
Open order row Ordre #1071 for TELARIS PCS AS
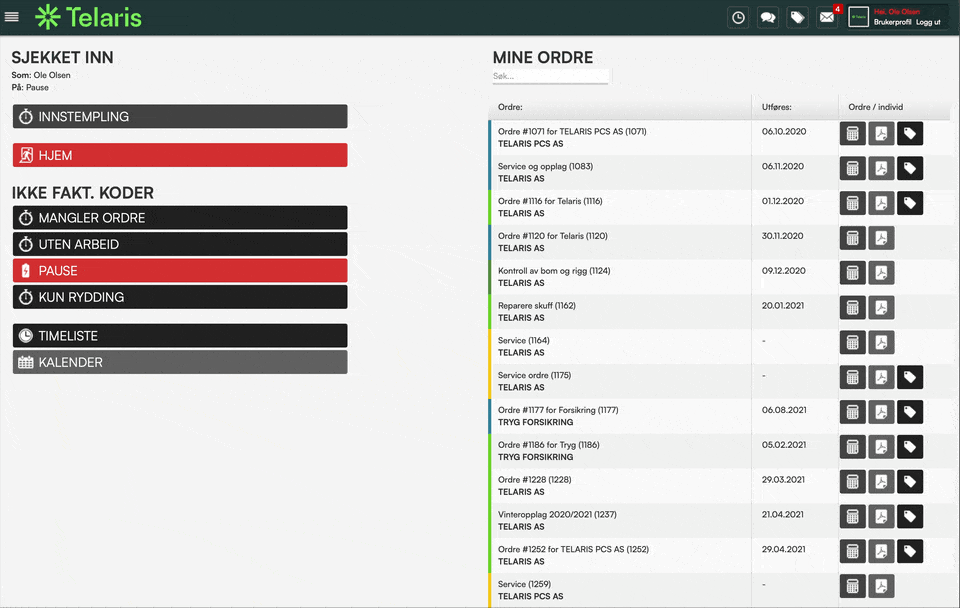[x=719, y=137]
